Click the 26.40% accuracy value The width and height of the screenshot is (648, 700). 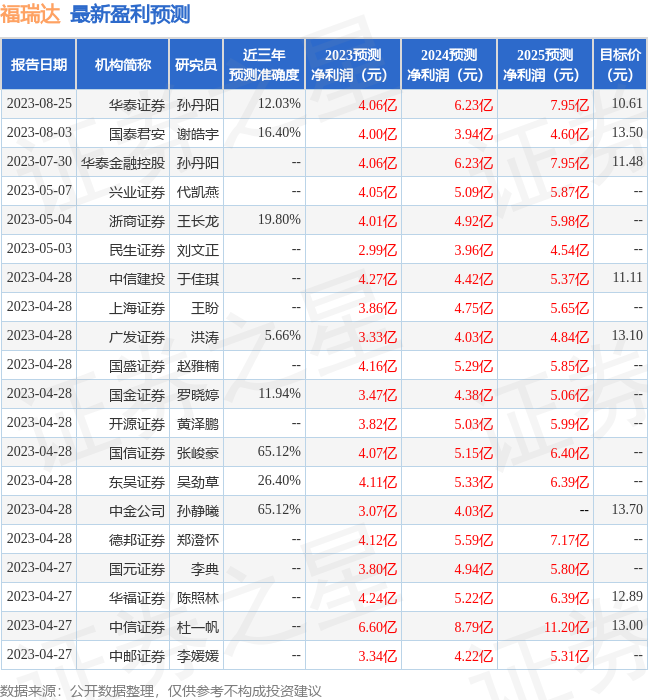(279, 481)
